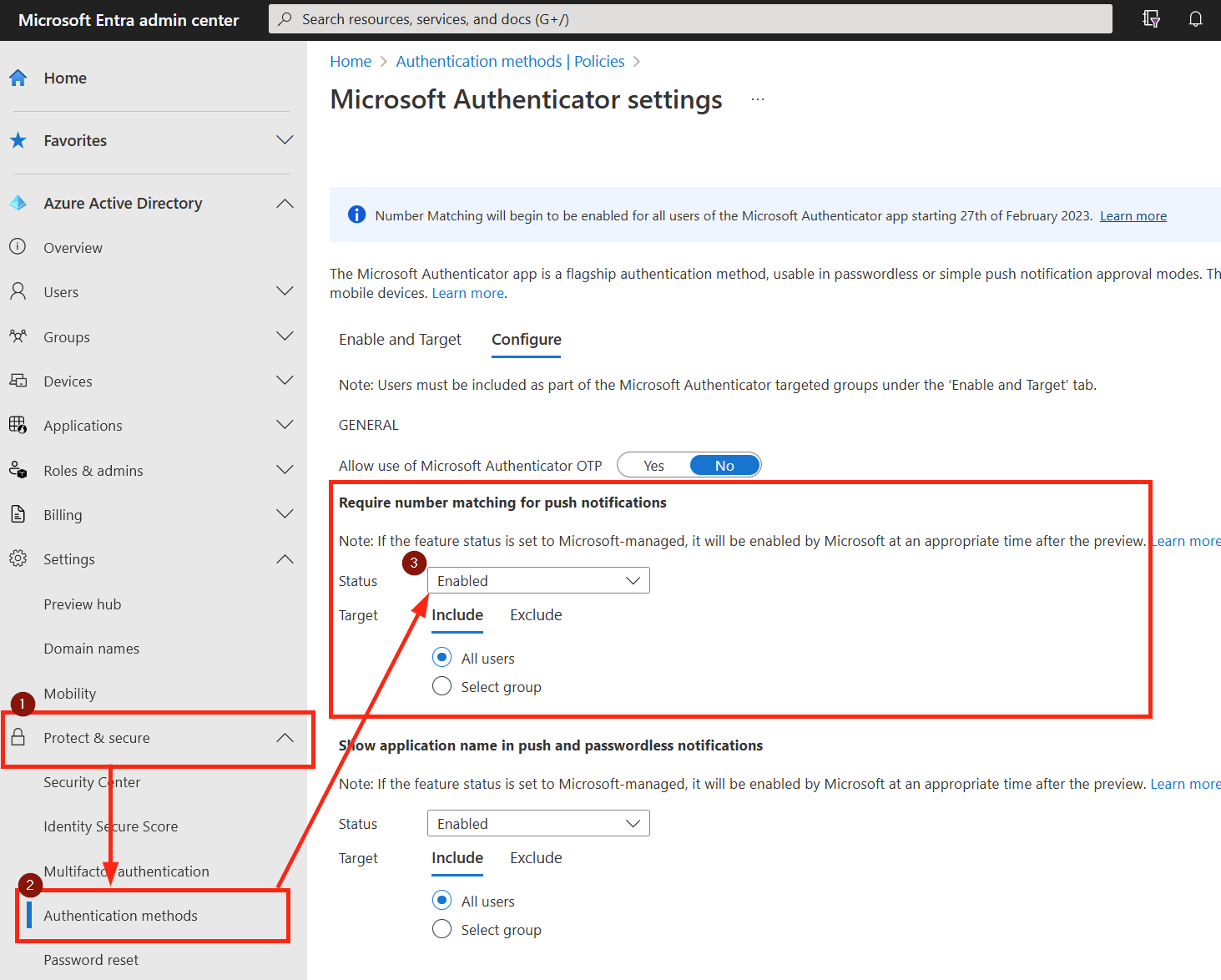Expand the Billing chevron

coord(285,514)
